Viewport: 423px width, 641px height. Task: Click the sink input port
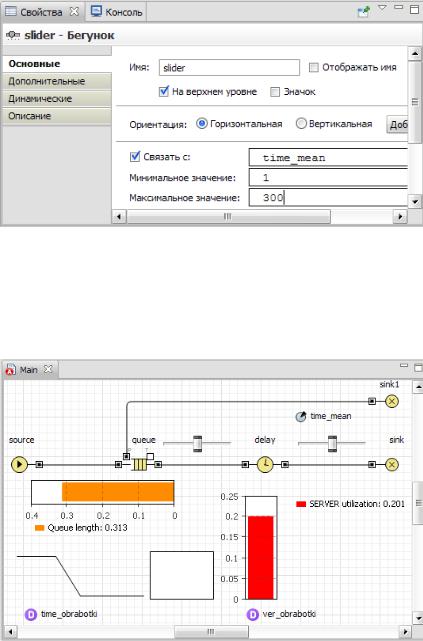pyautogui.click(x=372, y=464)
